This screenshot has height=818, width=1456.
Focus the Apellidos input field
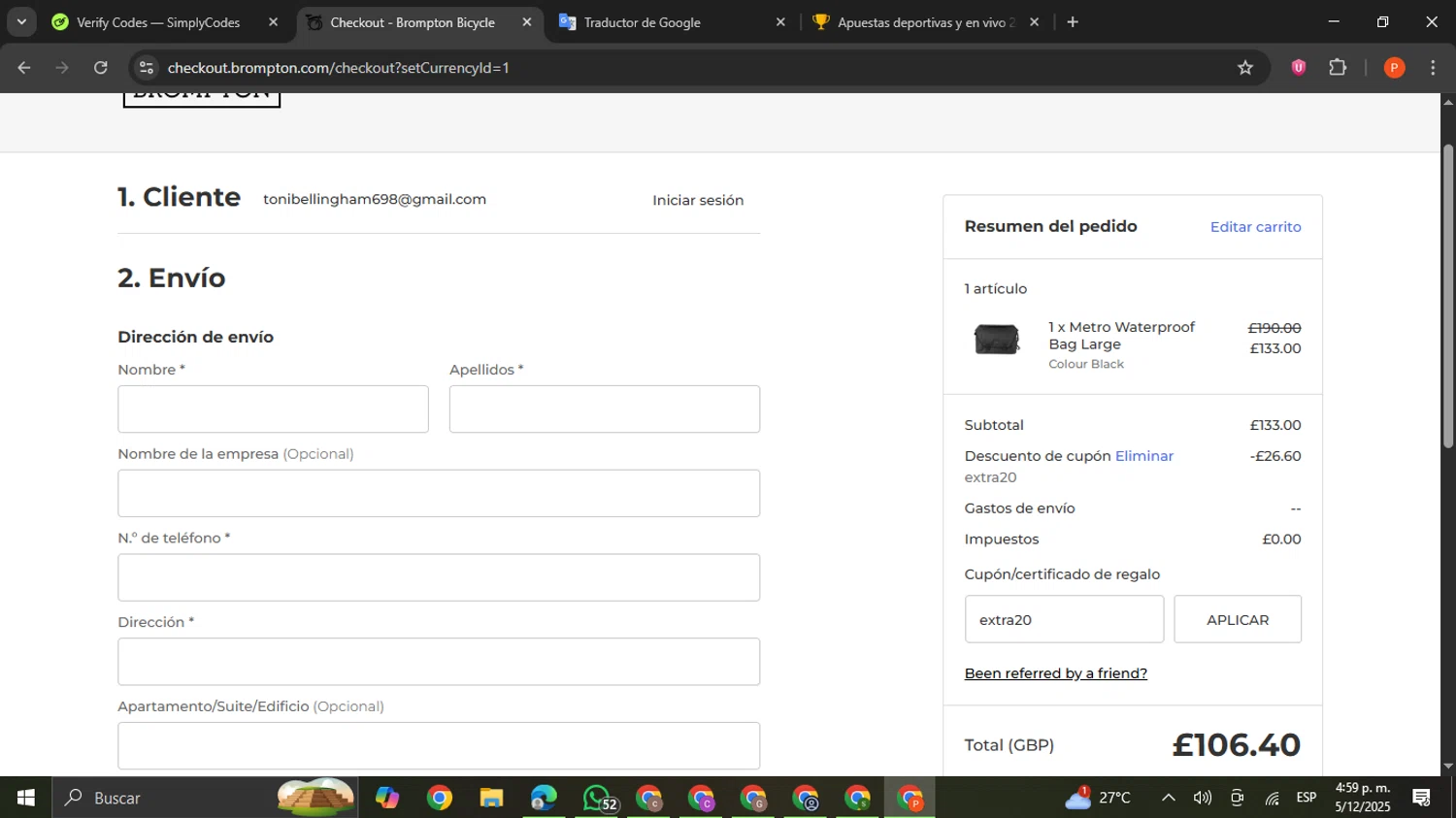[604, 409]
